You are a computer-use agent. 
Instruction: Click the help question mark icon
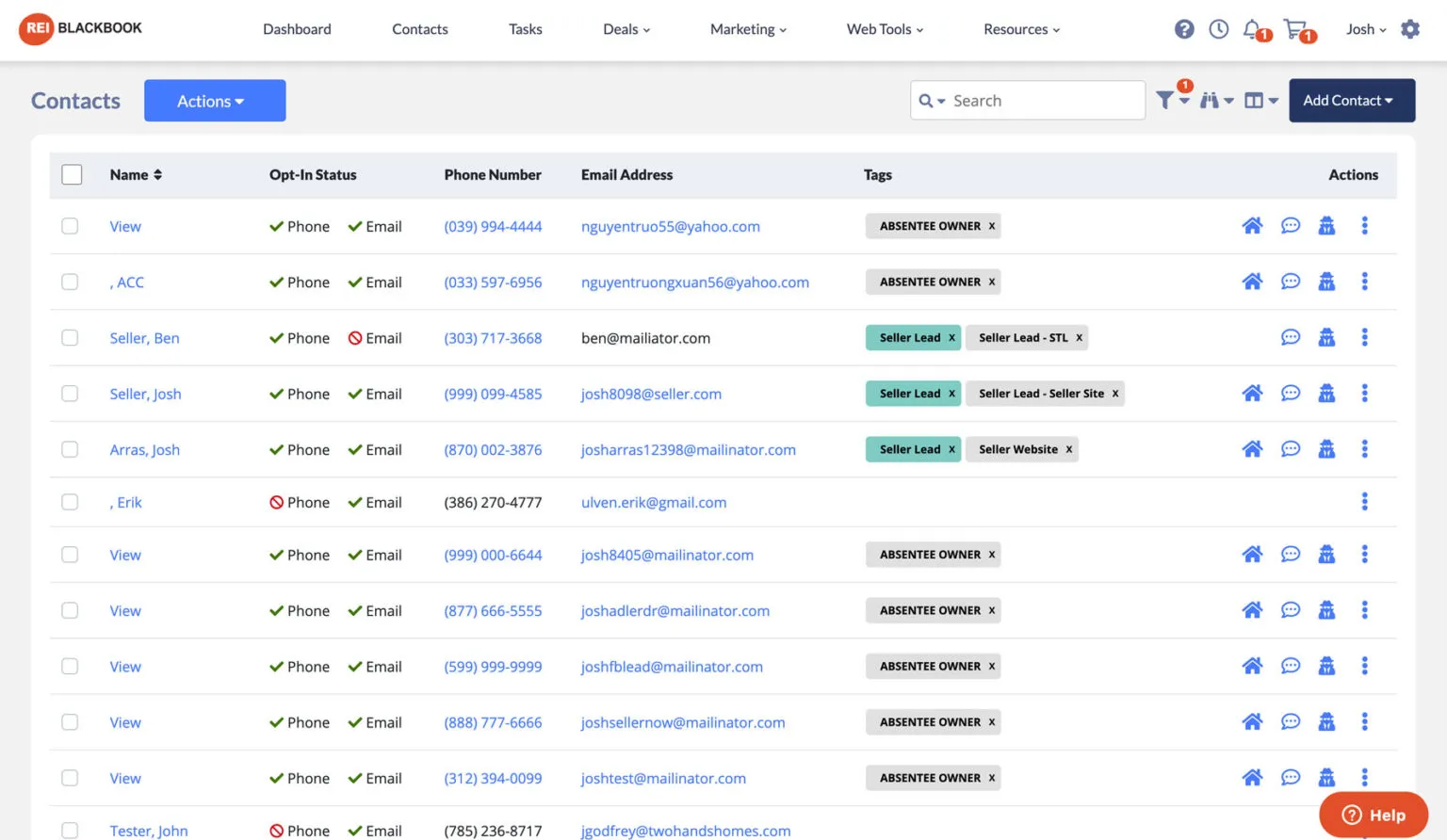1183,29
